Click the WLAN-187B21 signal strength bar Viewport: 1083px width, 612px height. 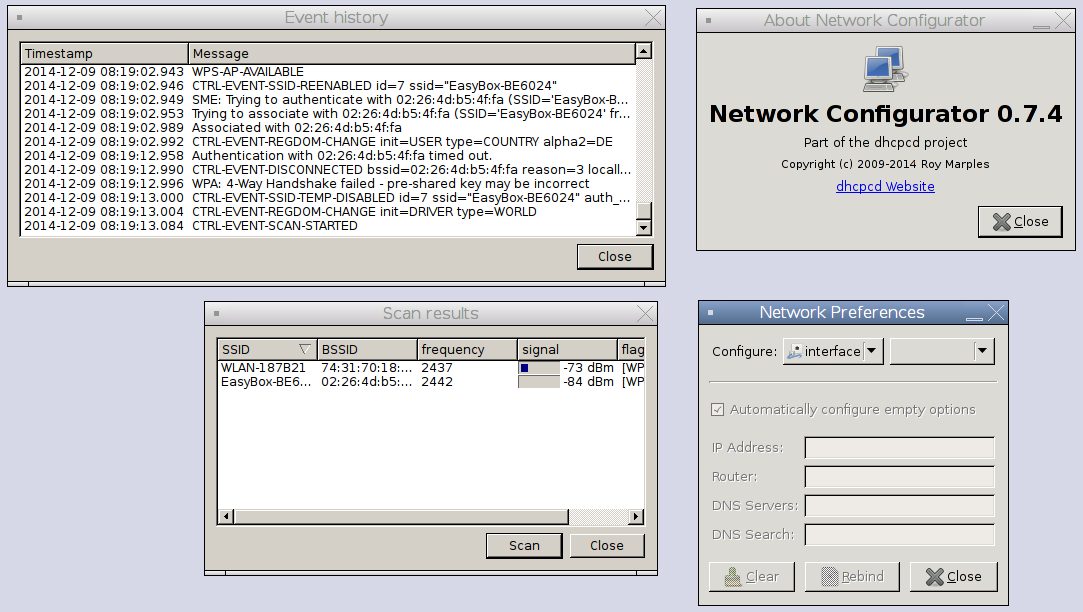click(x=525, y=367)
